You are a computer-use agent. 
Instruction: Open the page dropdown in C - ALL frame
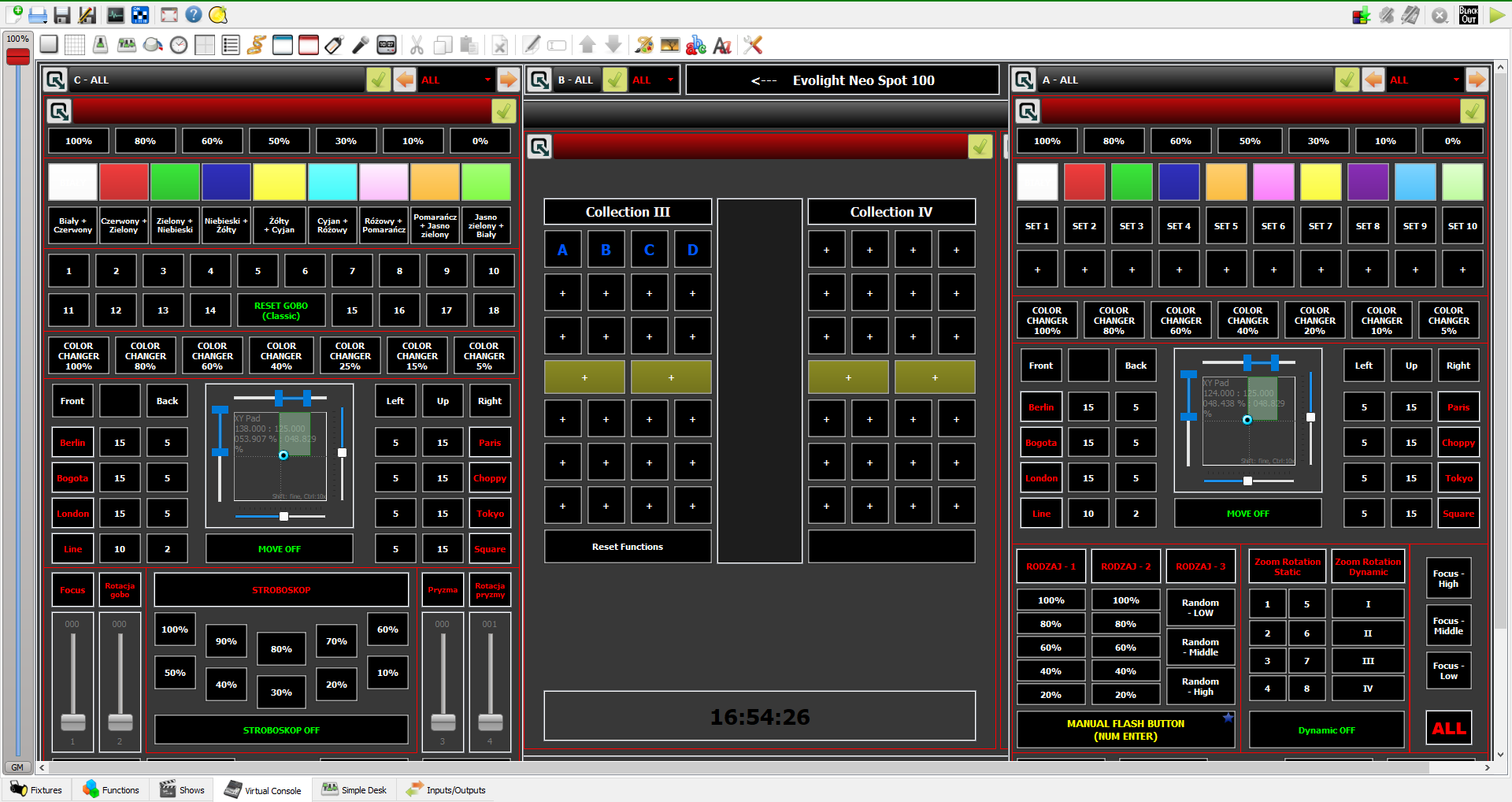point(456,80)
